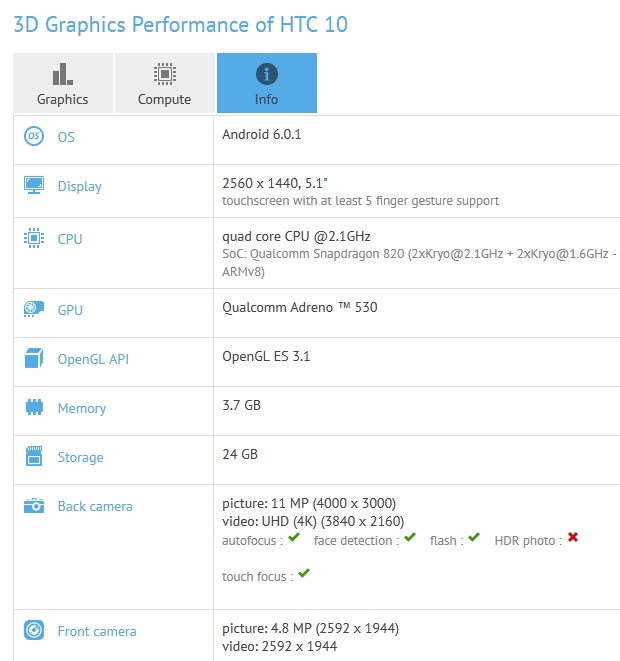
Task: Click the Display monitor icon
Action: coord(34,185)
